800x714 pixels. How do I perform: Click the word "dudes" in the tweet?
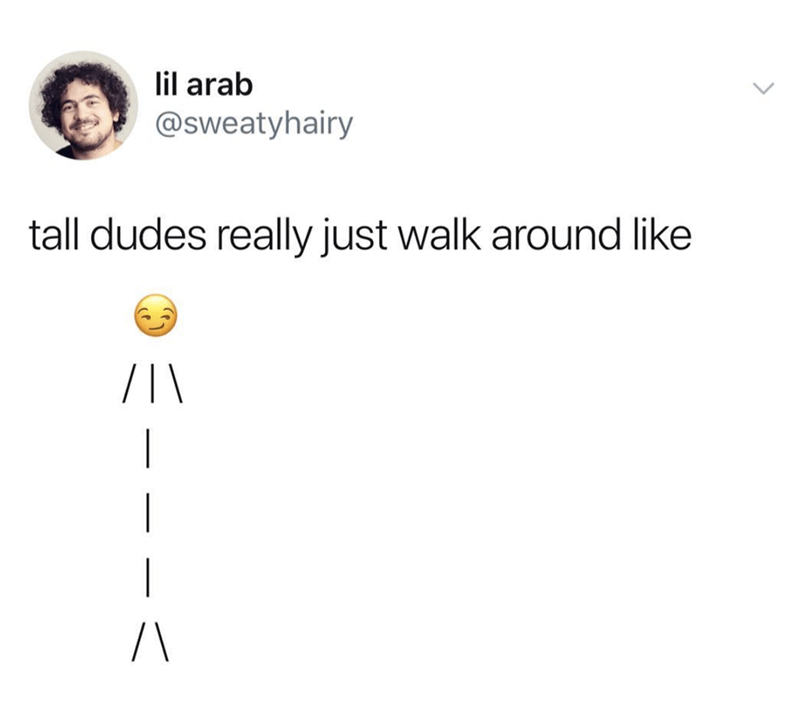tap(149, 235)
